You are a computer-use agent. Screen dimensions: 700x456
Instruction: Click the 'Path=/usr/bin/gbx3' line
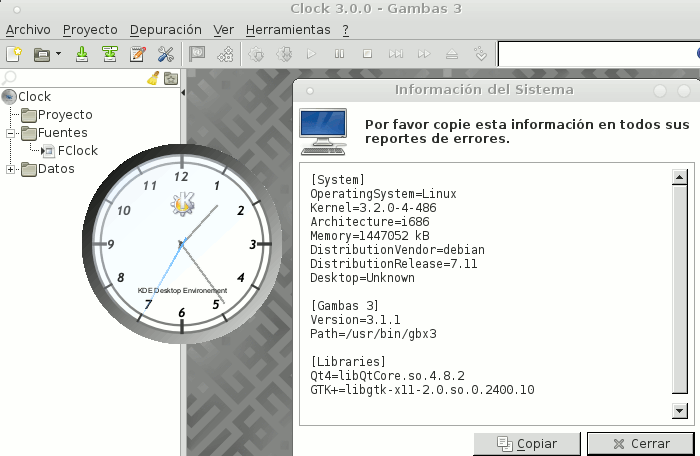[x=373, y=334]
